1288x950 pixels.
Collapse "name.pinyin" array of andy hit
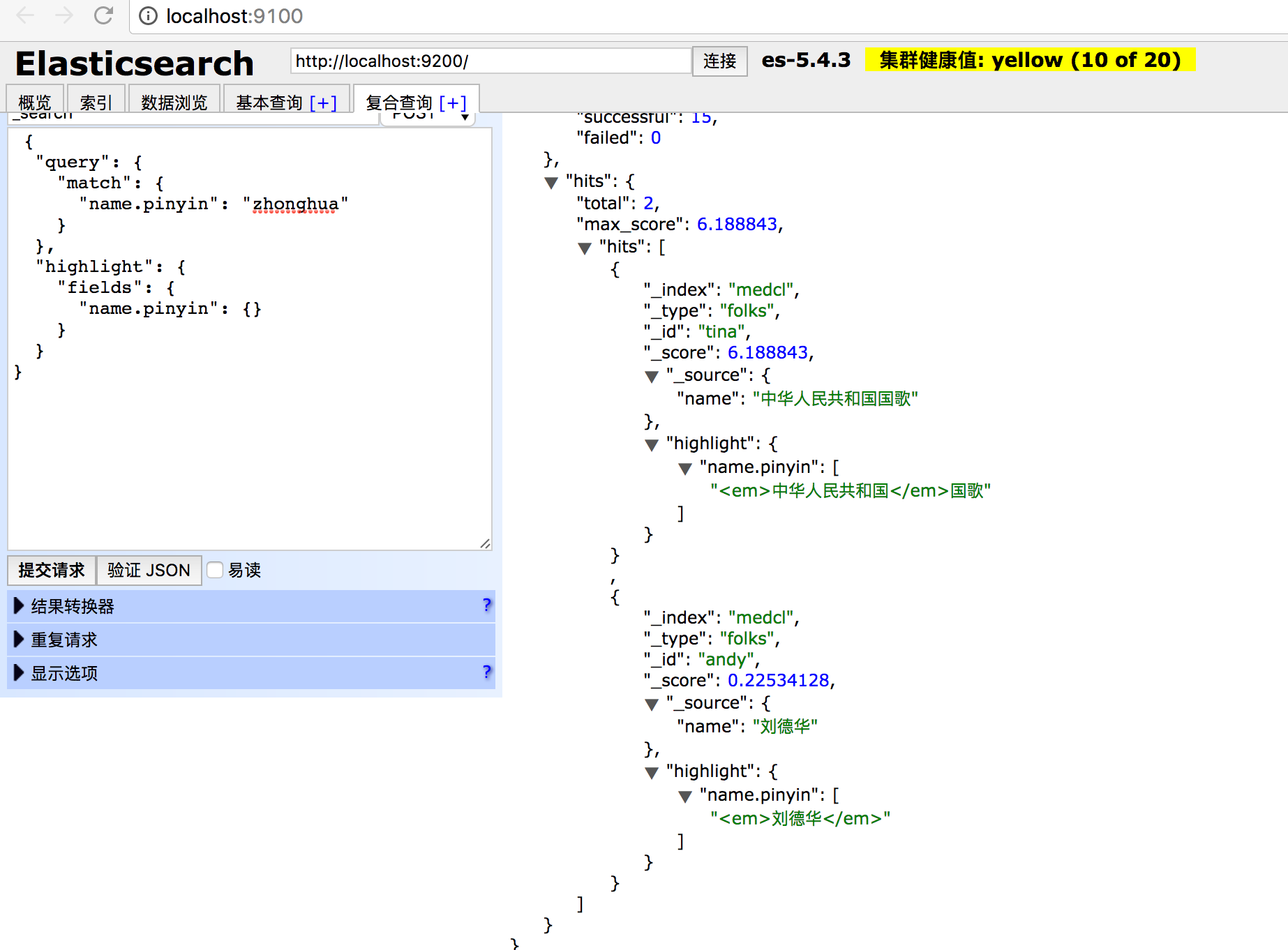click(x=685, y=797)
